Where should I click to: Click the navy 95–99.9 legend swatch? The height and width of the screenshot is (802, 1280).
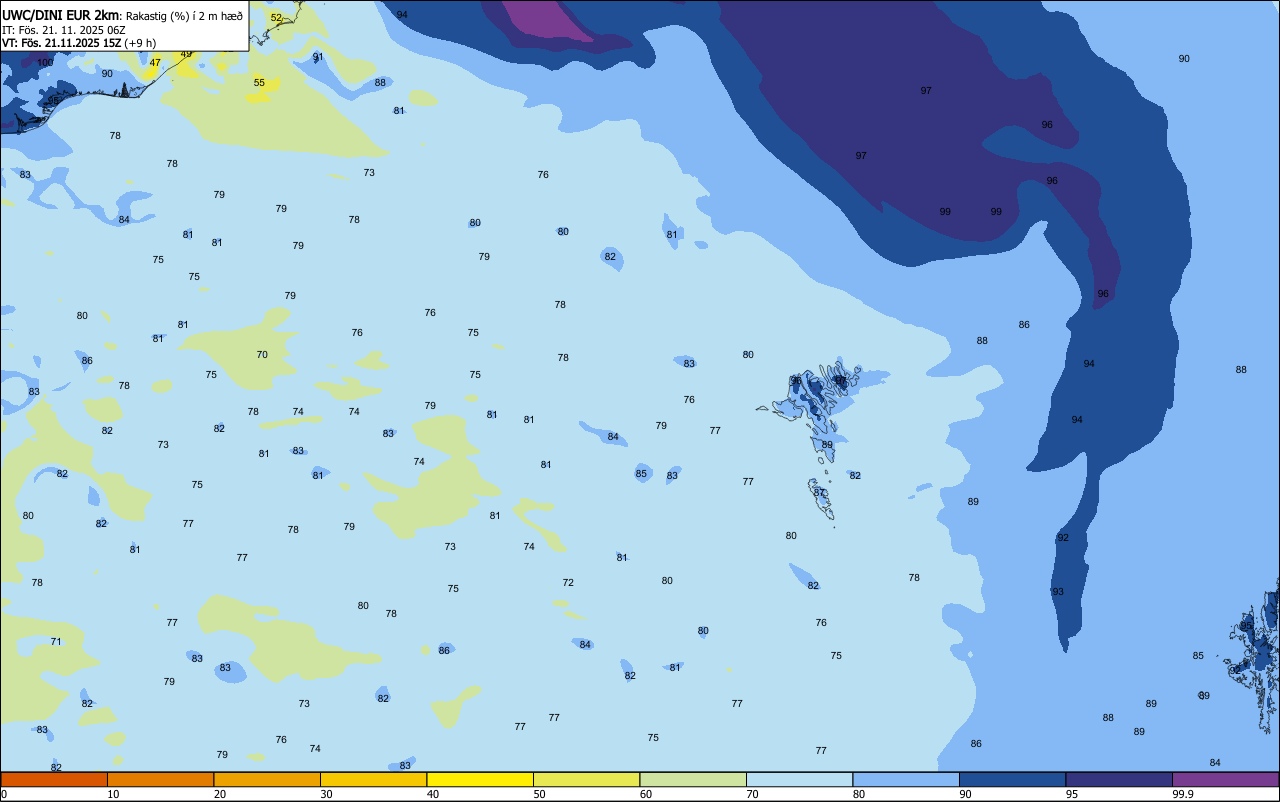pyautogui.click(x=1119, y=779)
